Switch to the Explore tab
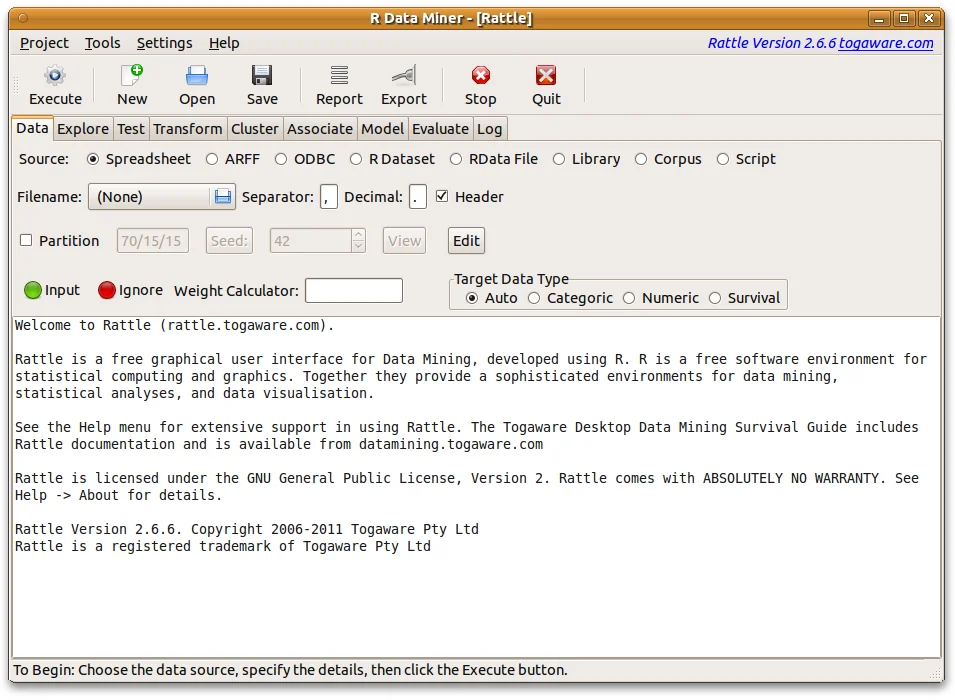Image resolution: width=955 pixels, height=700 pixels. [83, 129]
